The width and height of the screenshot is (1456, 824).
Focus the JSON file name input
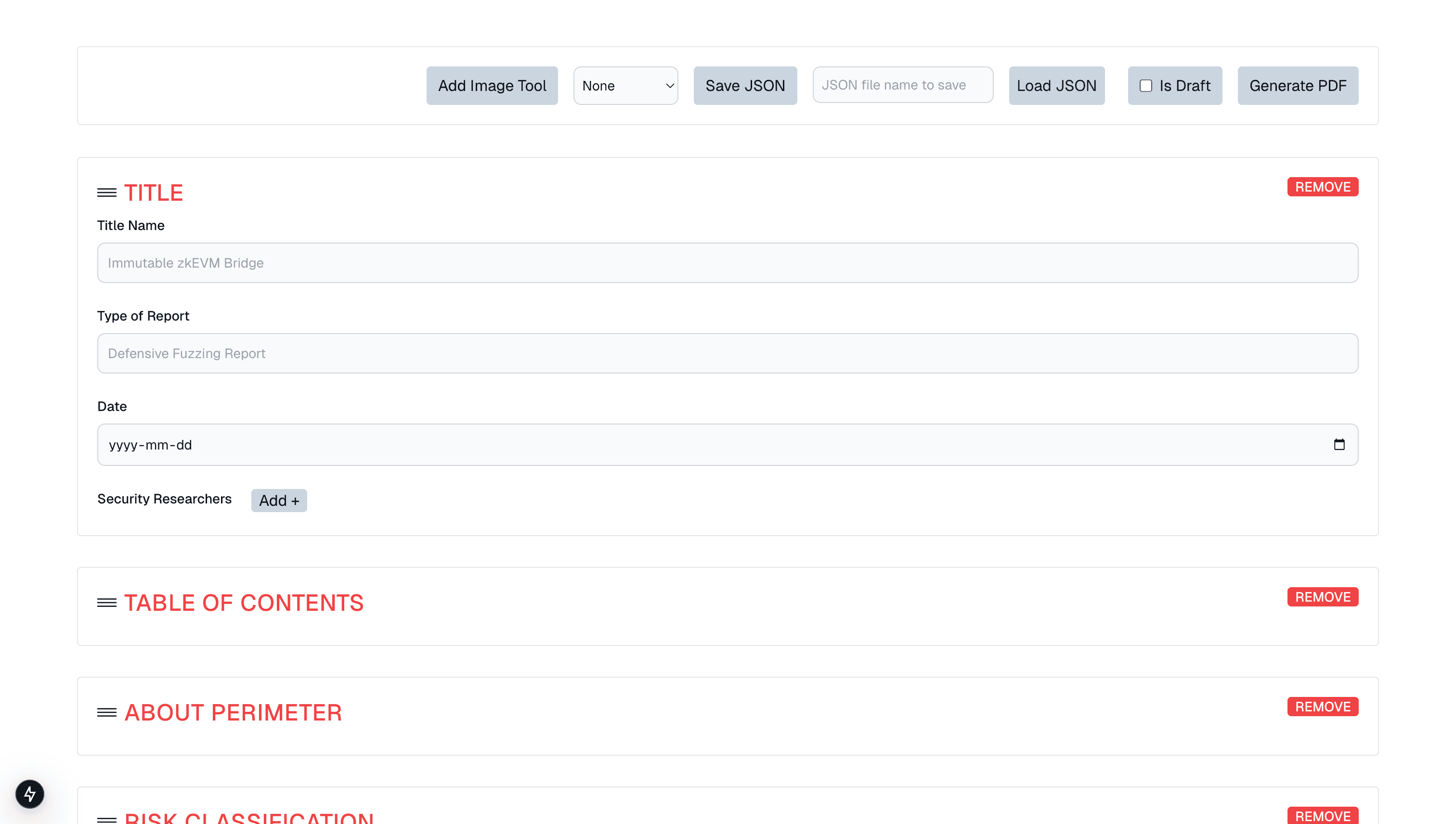click(902, 85)
